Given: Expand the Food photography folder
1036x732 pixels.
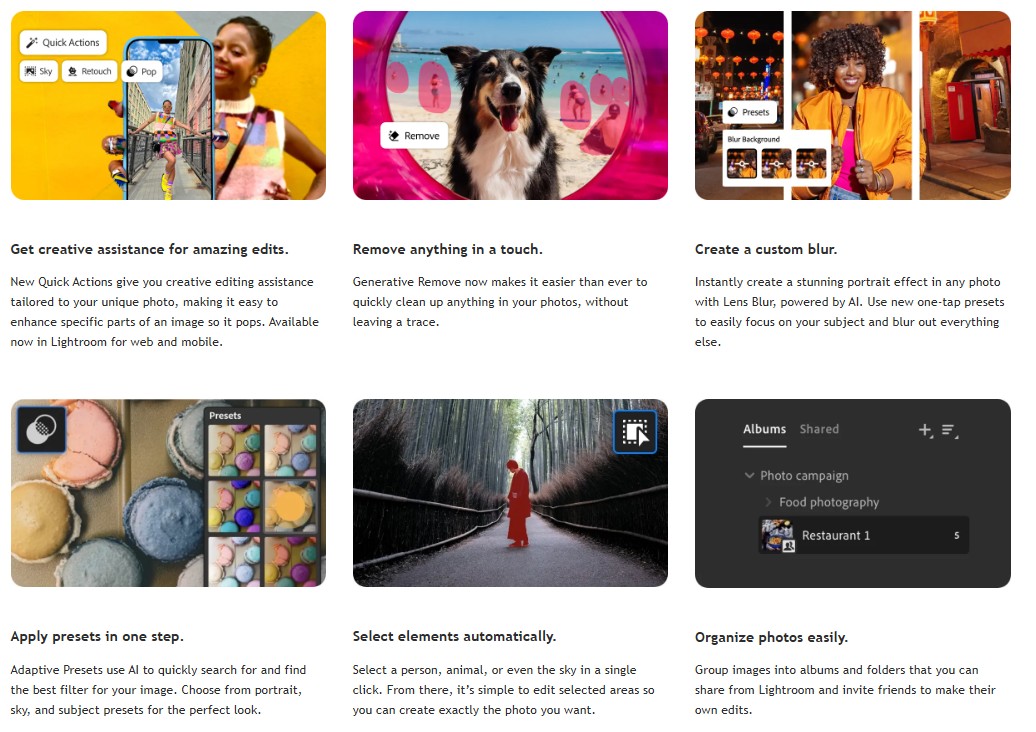Looking at the screenshot, I should pos(768,503).
